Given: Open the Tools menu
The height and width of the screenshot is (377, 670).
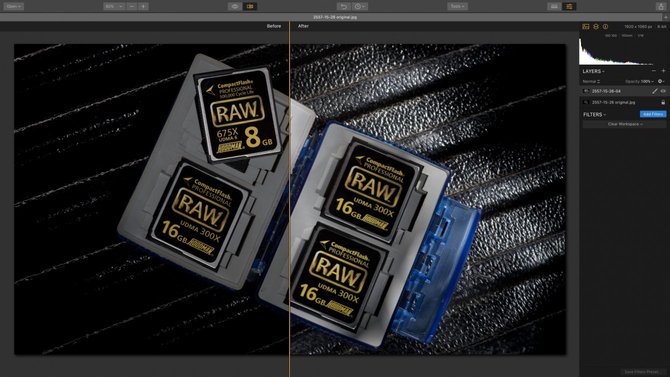Looking at the screenshot, I should coord(458,6).
